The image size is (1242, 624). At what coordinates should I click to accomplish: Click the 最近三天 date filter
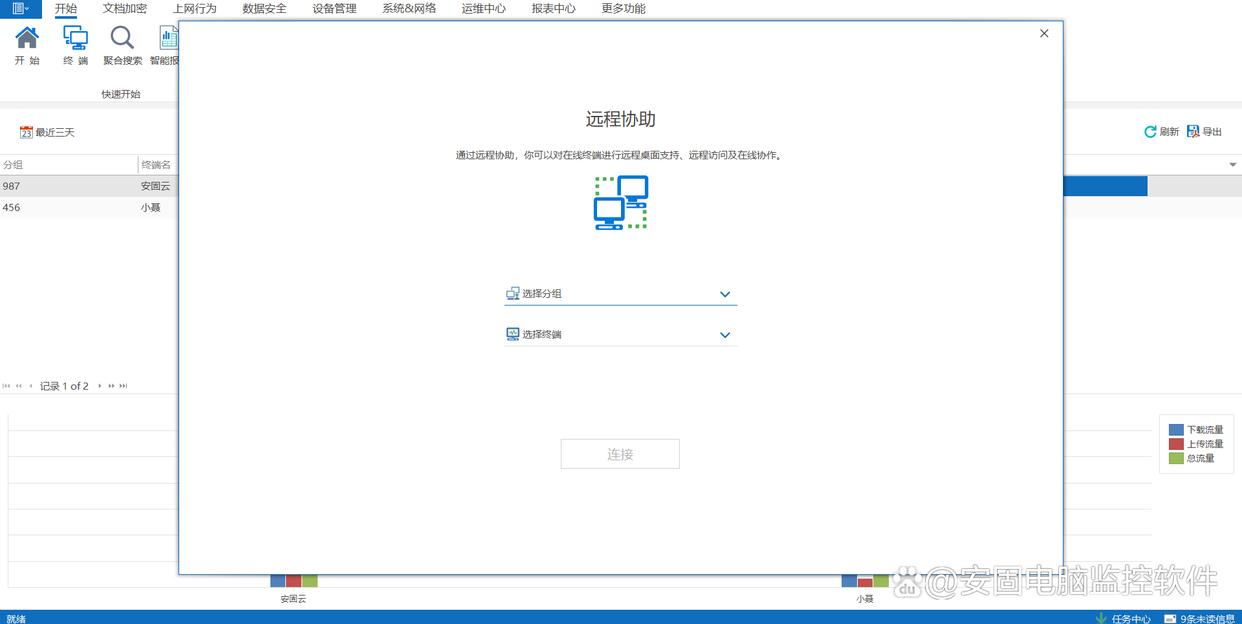[47, 132]
